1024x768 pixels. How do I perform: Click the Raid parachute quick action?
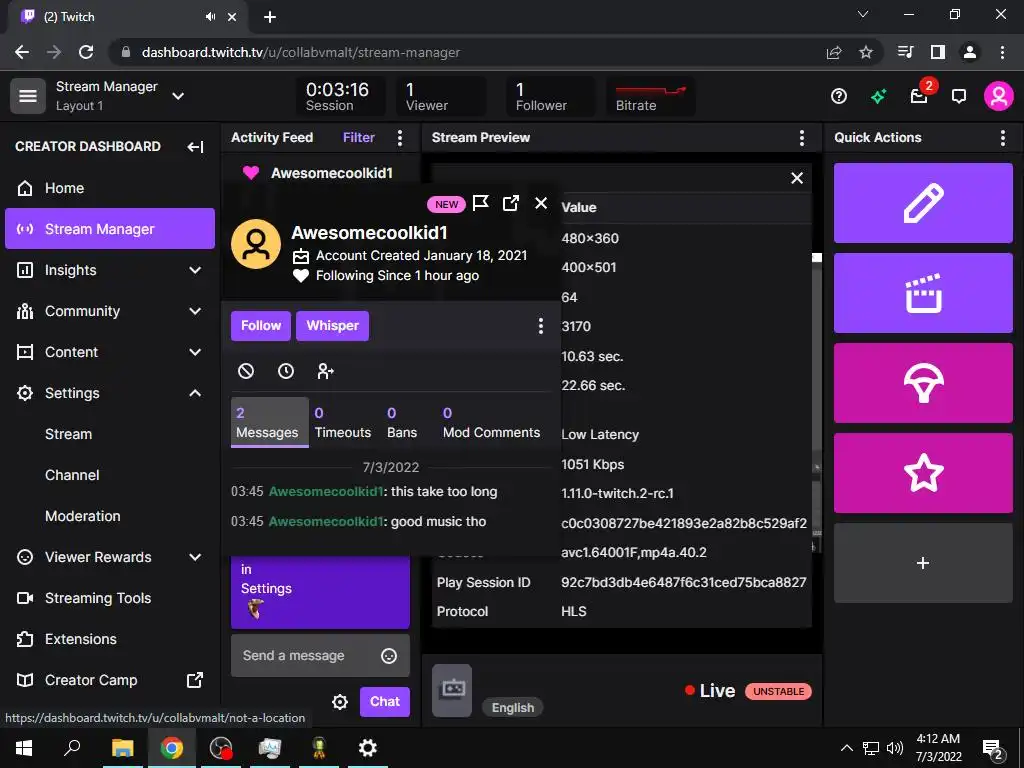(x=923, y=383)
